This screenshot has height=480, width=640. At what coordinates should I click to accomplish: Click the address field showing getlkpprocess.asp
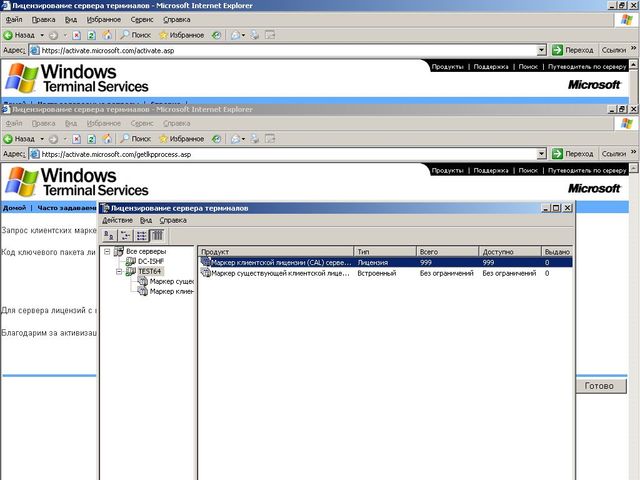click(282, 154)
